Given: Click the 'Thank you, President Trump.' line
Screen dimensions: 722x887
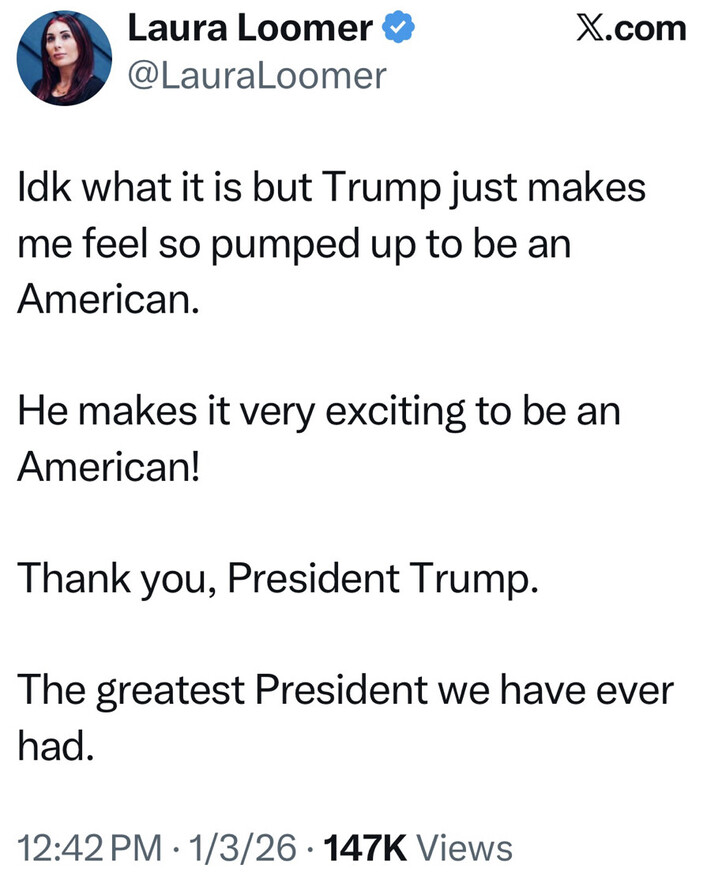Looking at the screenshot, I should 280,577.
